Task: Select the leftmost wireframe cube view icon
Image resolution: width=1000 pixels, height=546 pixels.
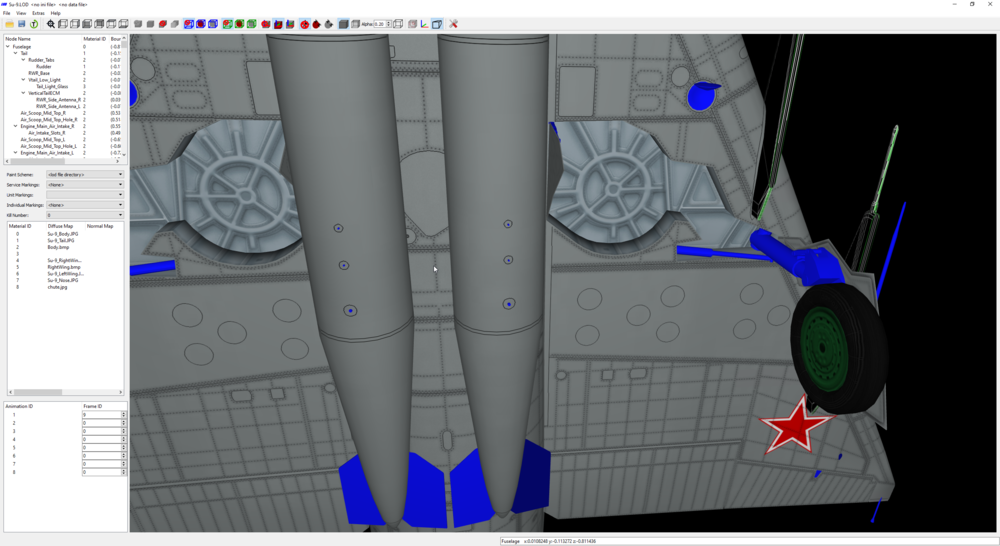Action: coord(62,24)
